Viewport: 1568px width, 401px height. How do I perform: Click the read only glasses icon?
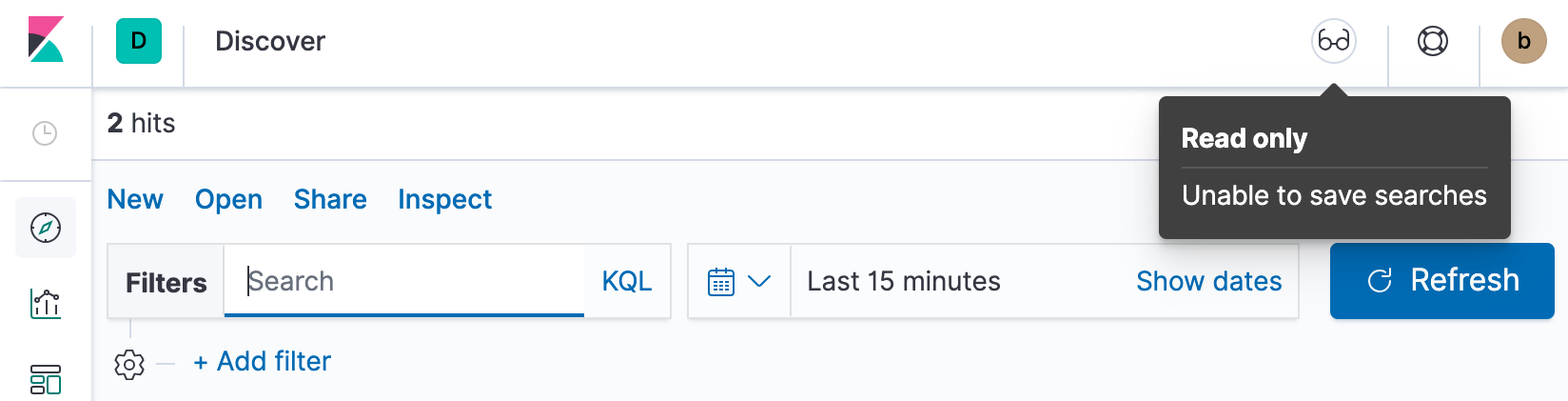[x=1333, y=41]
